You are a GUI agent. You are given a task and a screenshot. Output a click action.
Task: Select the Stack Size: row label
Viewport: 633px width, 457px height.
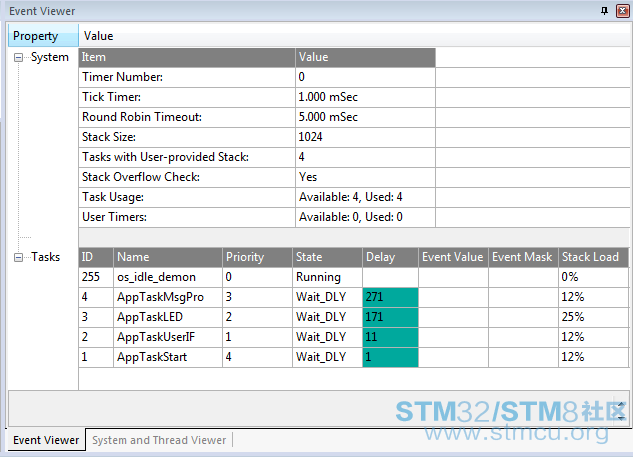(109, 137)
